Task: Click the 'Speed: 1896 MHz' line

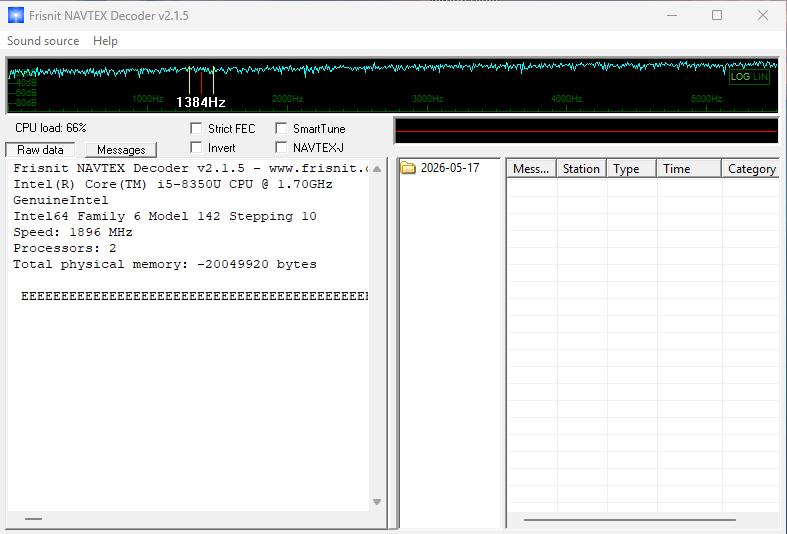Action: click(73, 232)
